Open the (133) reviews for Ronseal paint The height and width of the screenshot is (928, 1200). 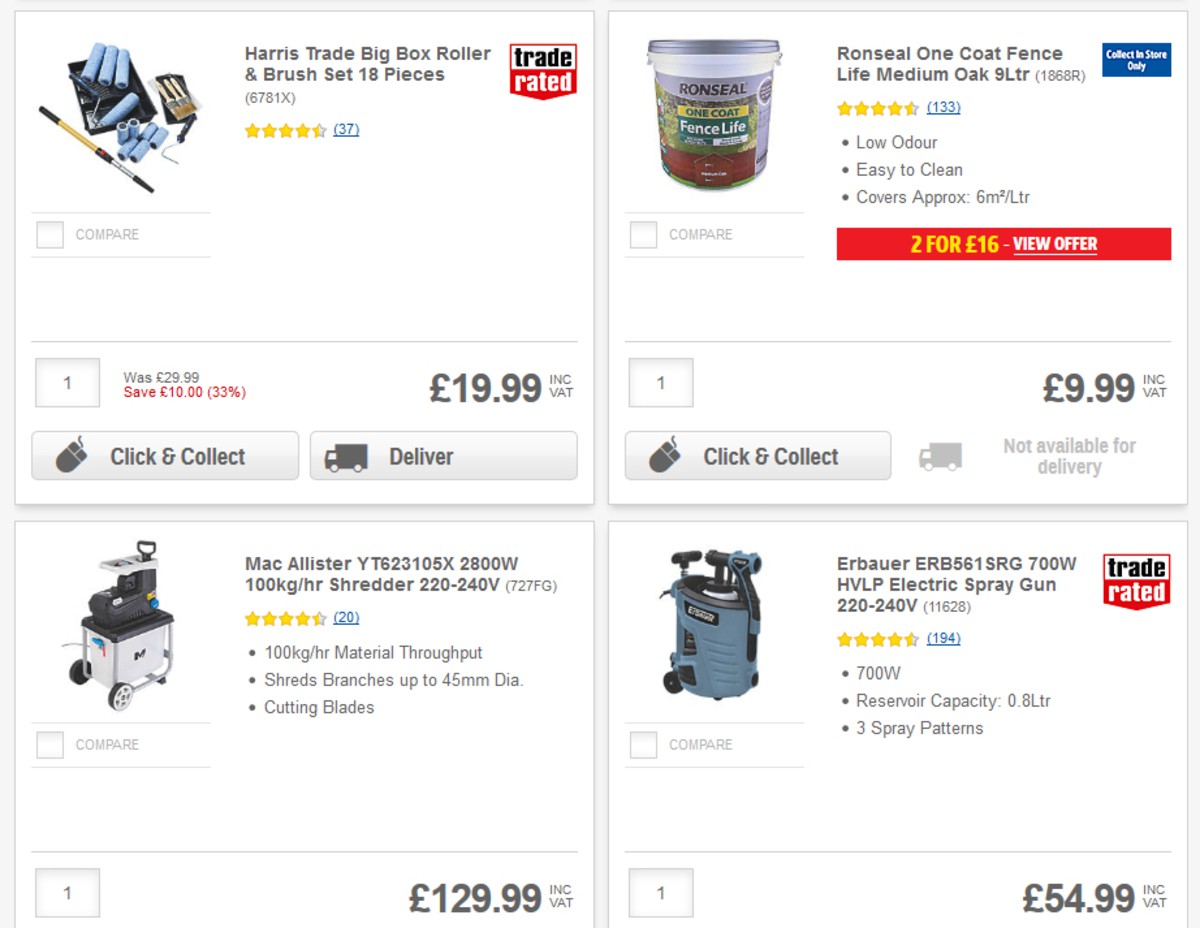tap(944, 108)
